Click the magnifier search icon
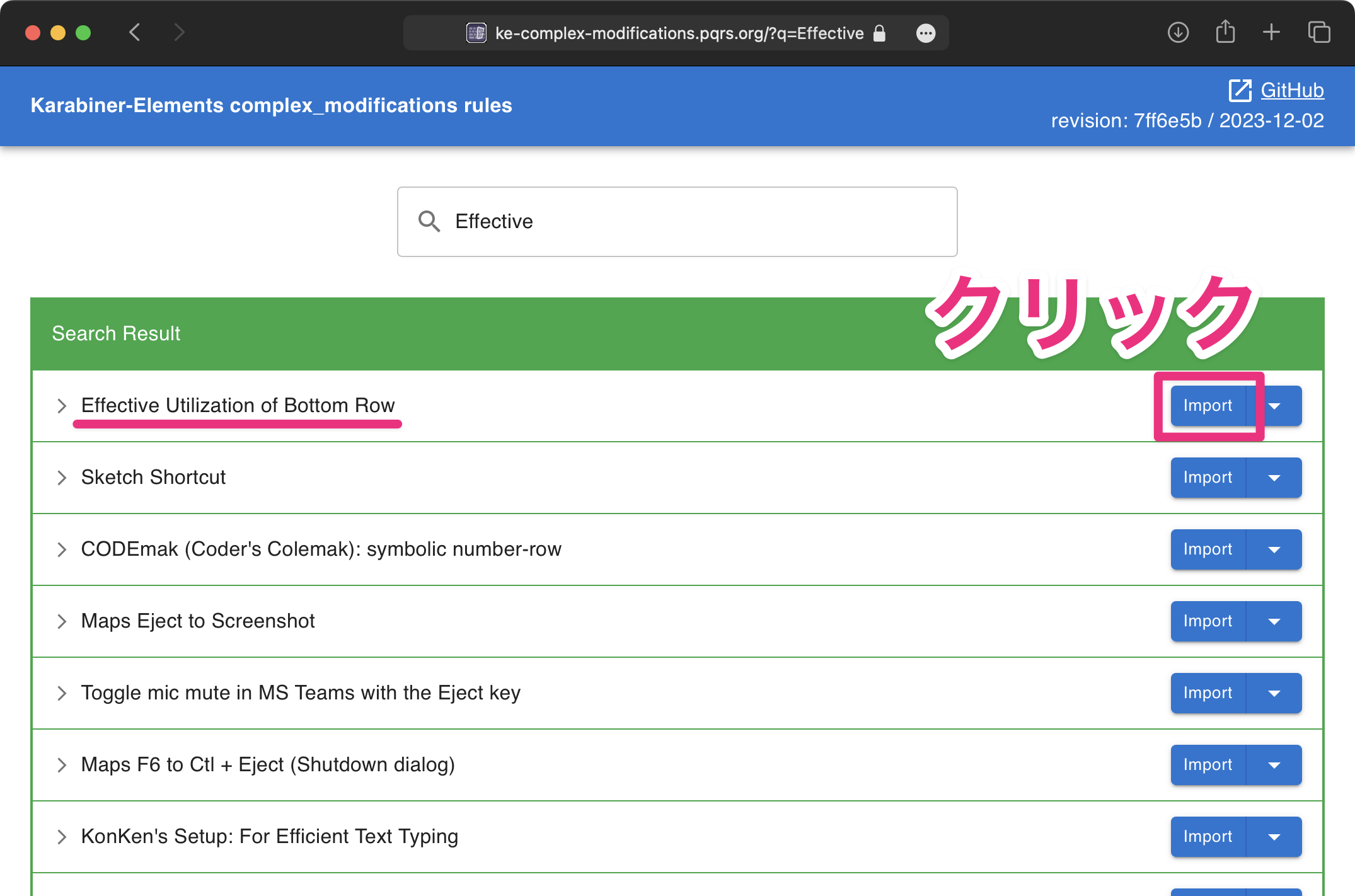The height and width of the screenshot is (896, 1355). (429, 221)
